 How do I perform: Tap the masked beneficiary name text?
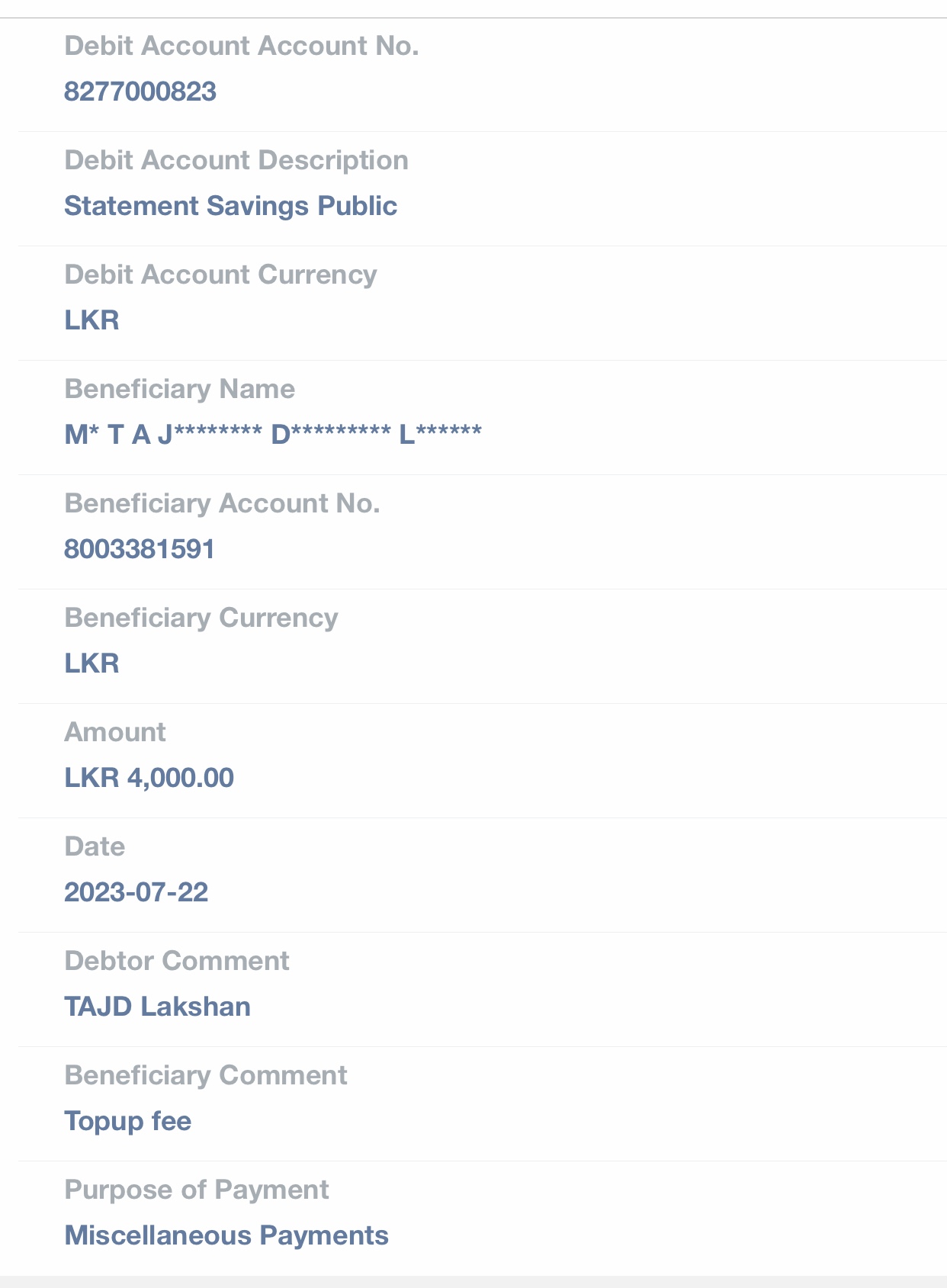[x=273, y=435]
